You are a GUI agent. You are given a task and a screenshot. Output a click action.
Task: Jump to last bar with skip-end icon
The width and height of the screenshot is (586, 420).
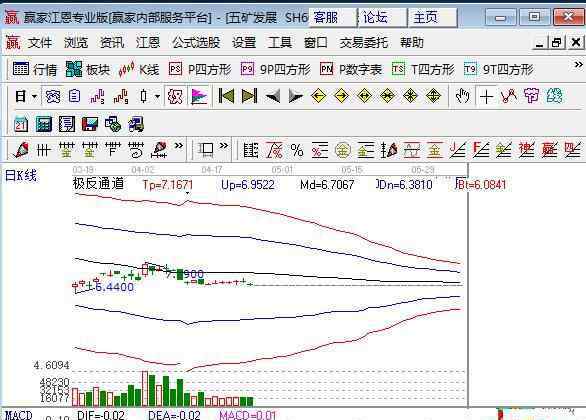click(x=249, y=96)
